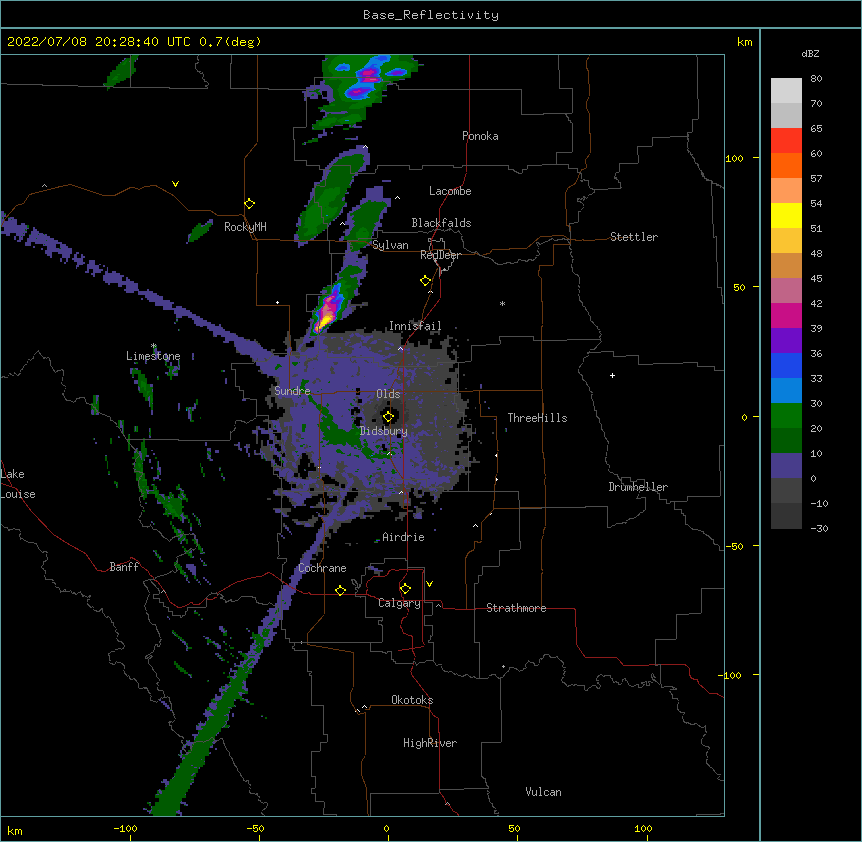Viewport: 862px width, 842px height.
Task: Click the Cochrane town label
Action: (322, 568)
